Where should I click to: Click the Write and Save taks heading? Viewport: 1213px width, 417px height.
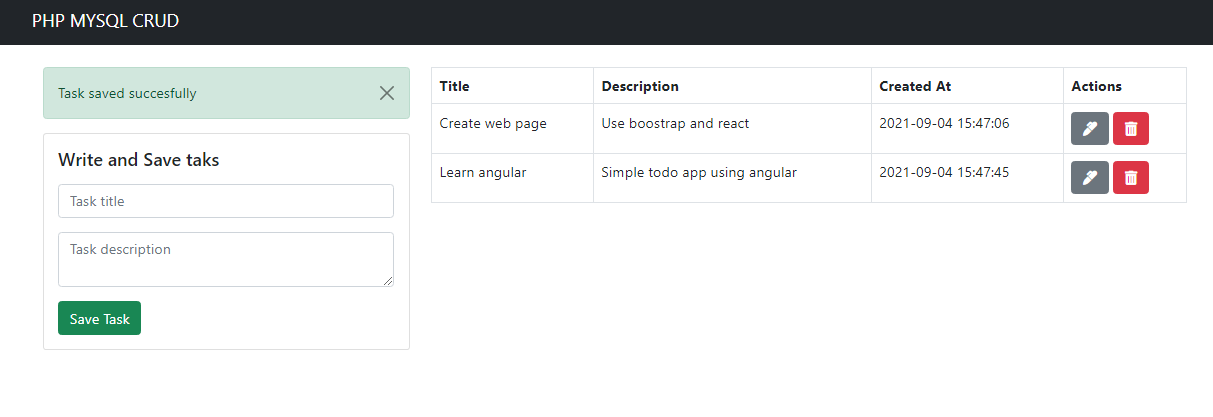click(139, 160)
